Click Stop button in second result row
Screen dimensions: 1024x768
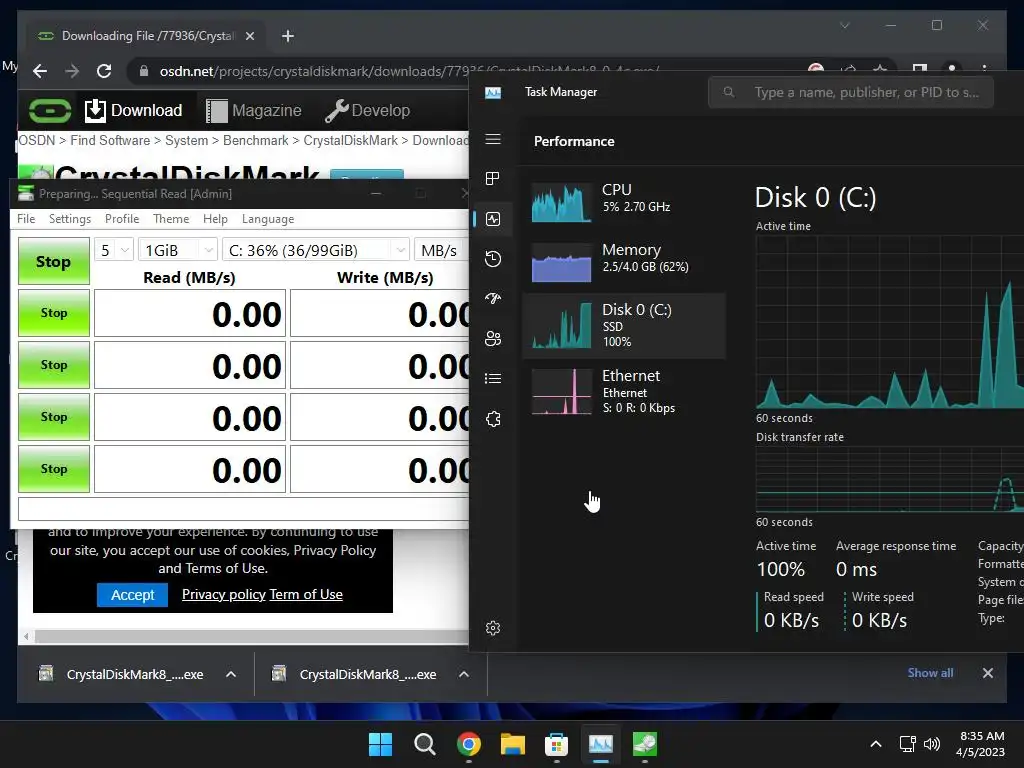[x=54, y=365]
